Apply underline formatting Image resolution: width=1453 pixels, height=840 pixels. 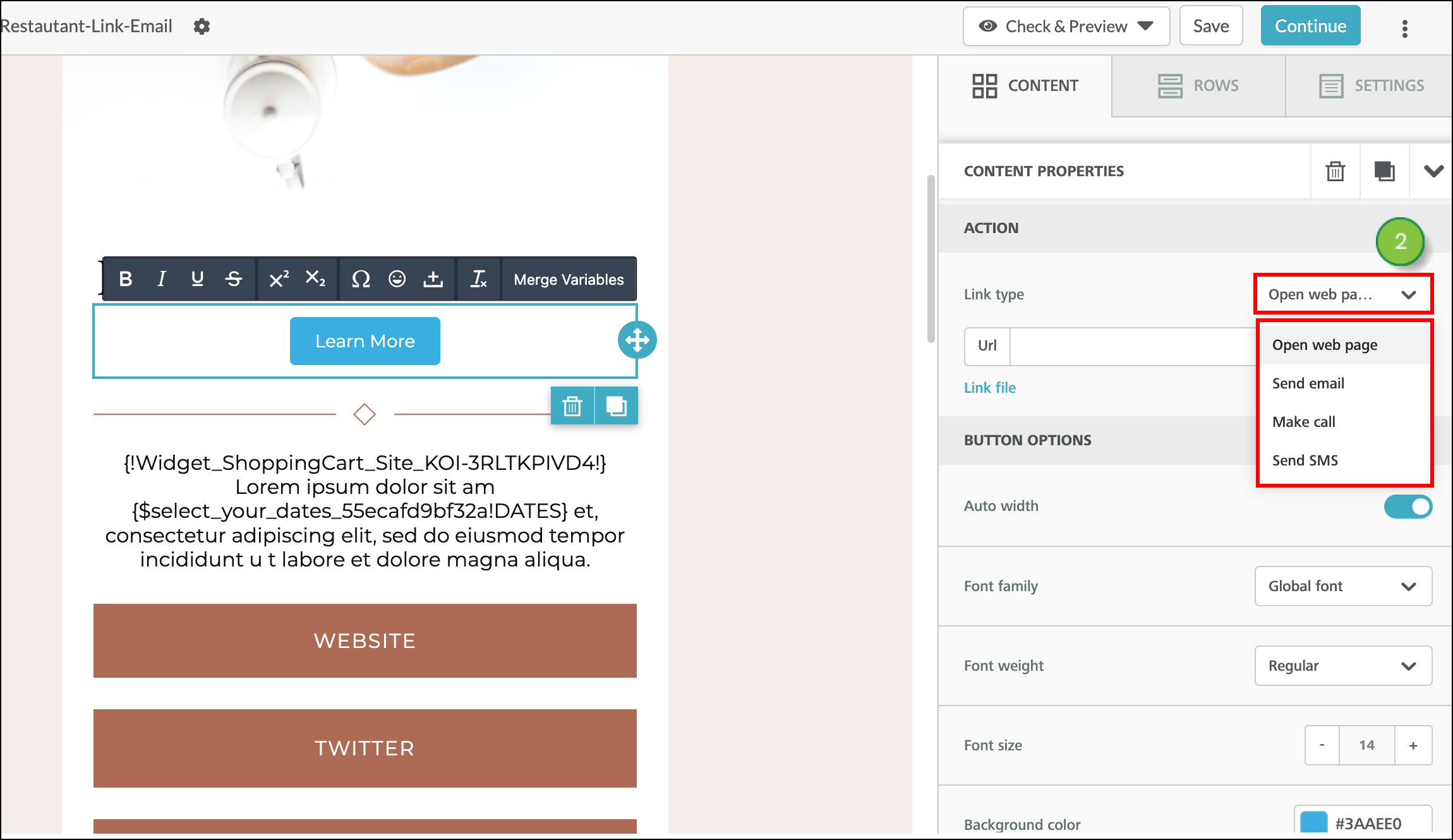(198, 279)
